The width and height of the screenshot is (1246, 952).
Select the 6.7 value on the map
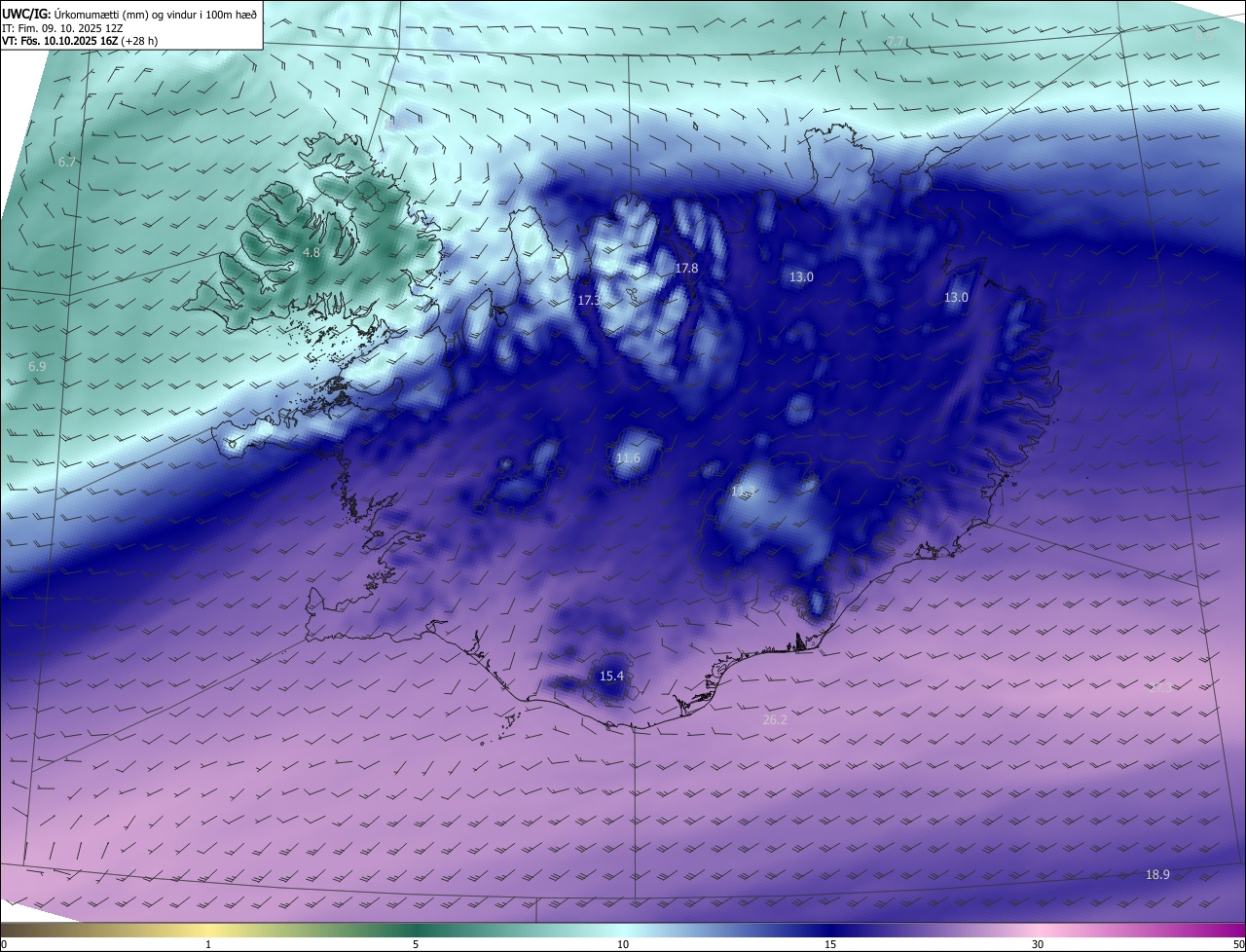pos(67,162)
